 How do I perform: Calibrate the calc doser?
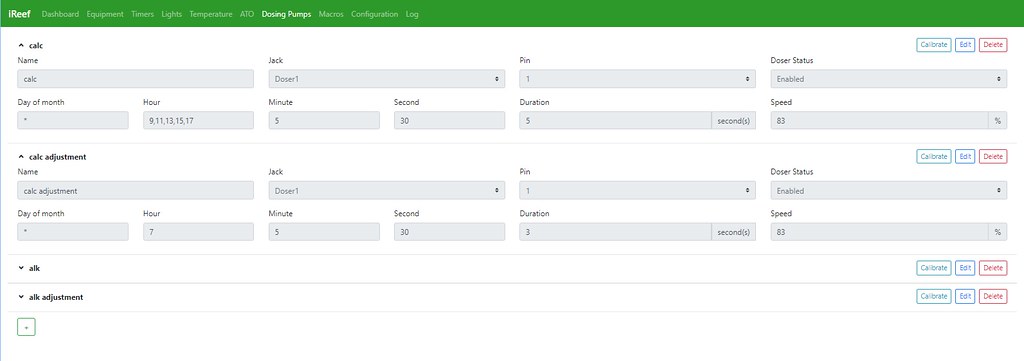tap(933, 45)
